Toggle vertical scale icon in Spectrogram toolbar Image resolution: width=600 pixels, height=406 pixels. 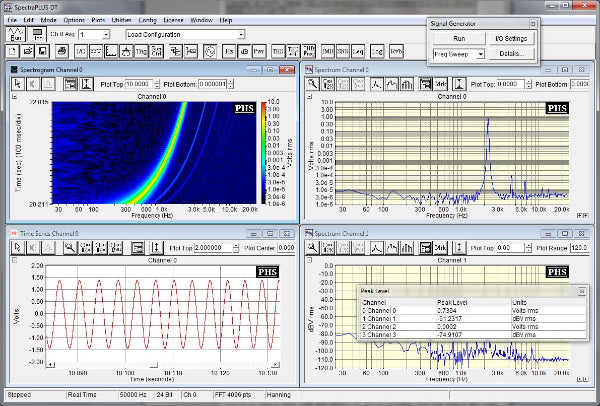pos(87,84)
